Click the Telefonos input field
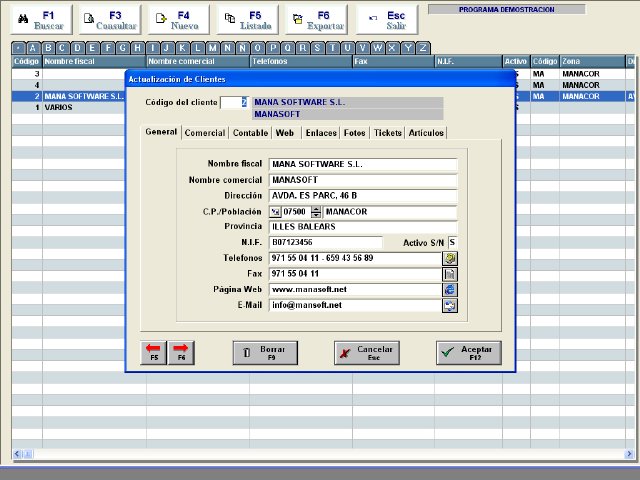This screenshot has width=640, height=480. (x=355, y=258)
